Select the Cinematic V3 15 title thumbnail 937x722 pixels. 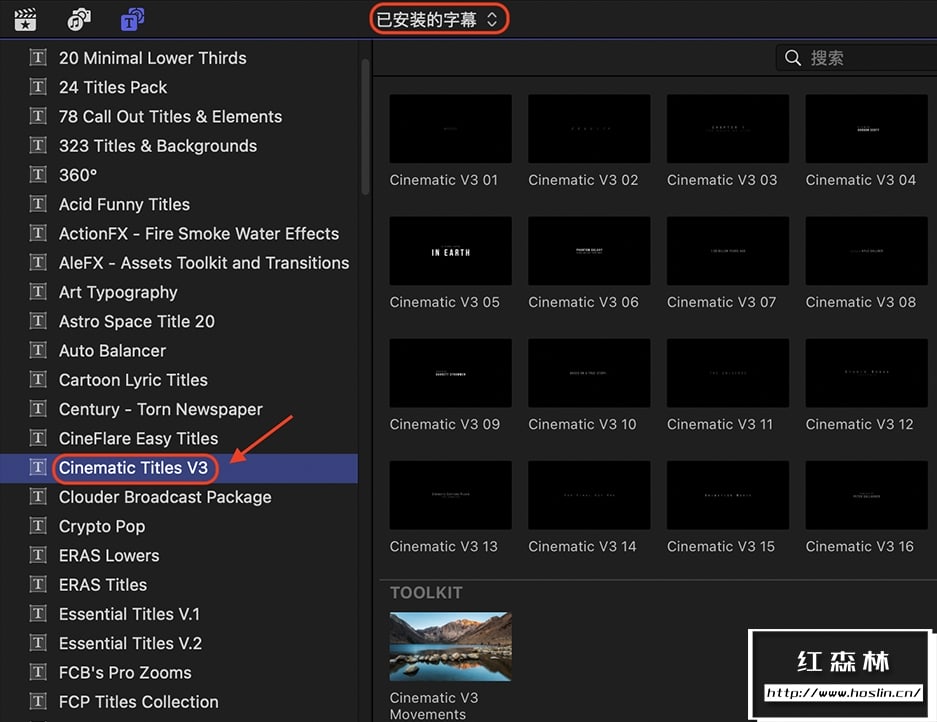click(x=728, y=495)
